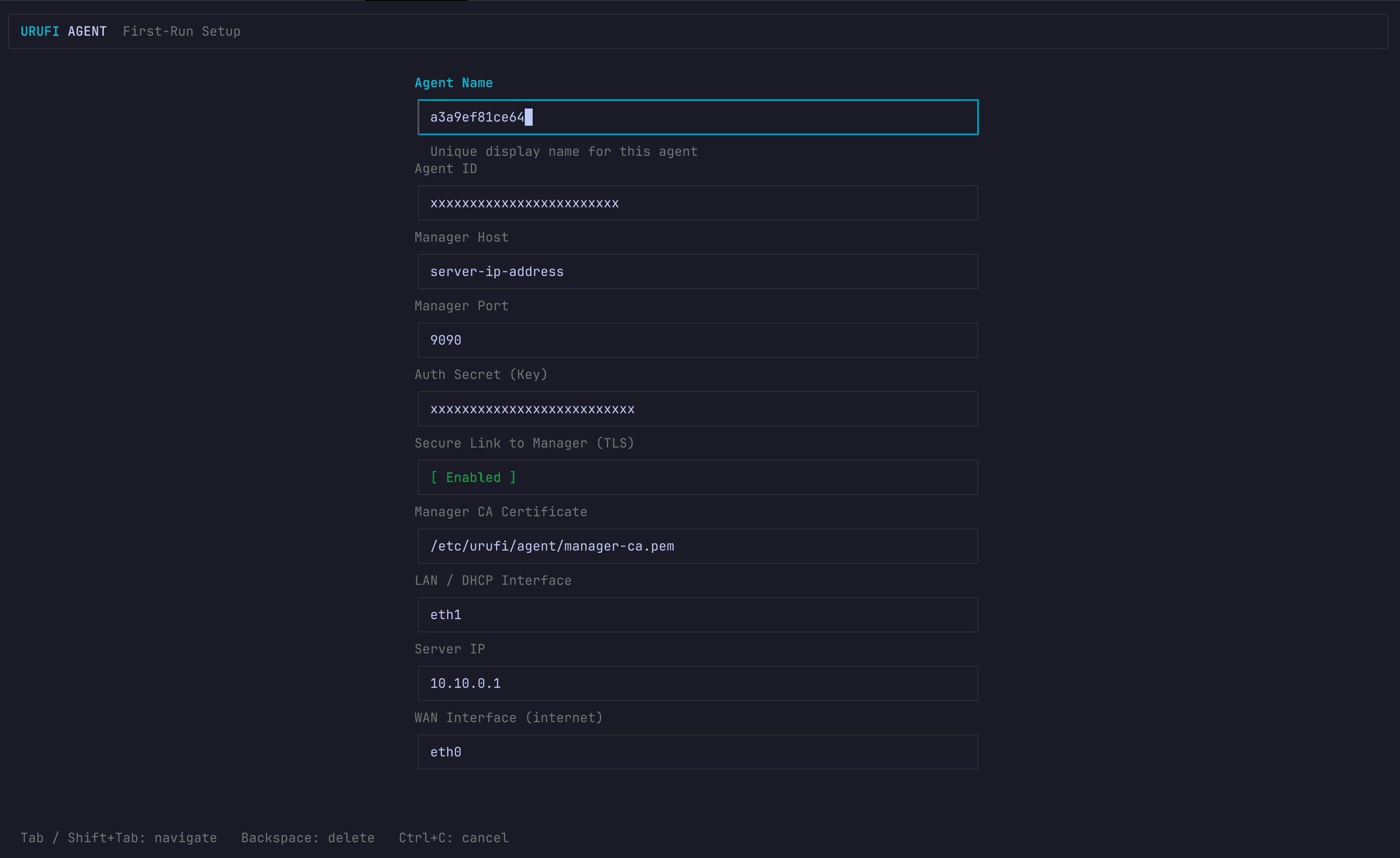The width and height of the screenshot is (1400, 858).
Task: Click the Server IP field 10.10.0.1
Action: click(x=698, y=684)
